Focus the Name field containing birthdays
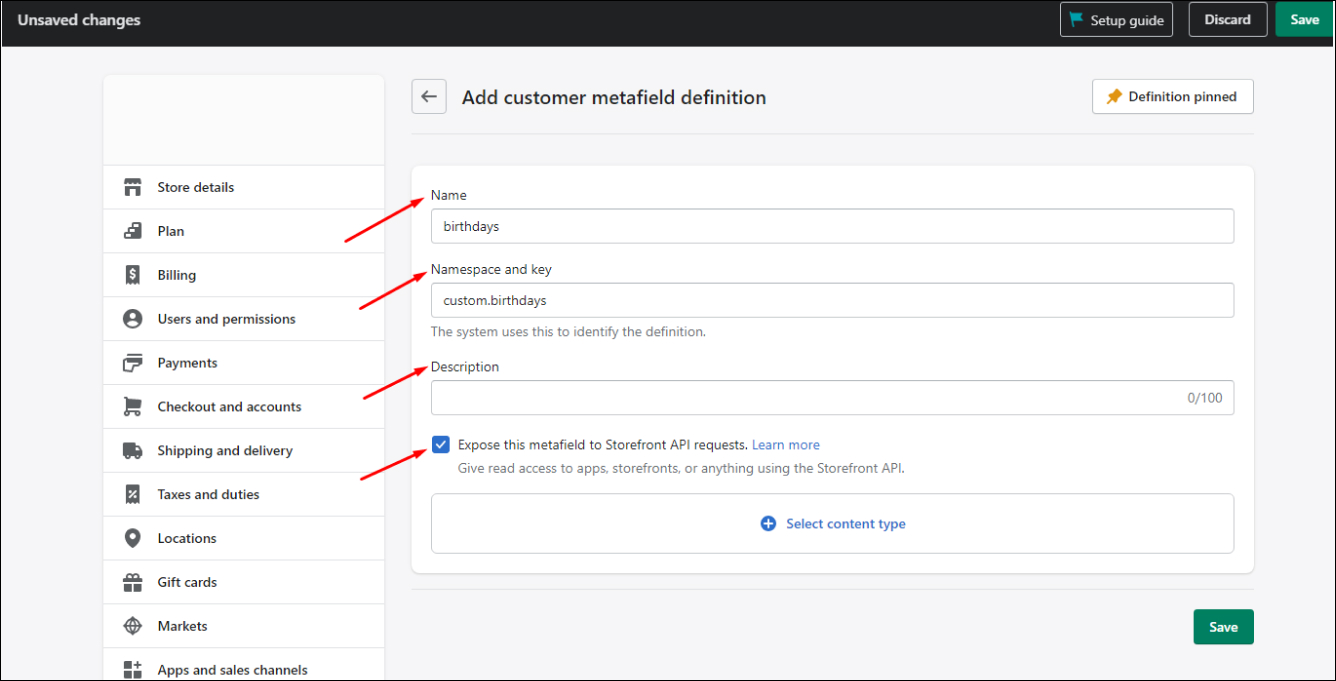 832,226
